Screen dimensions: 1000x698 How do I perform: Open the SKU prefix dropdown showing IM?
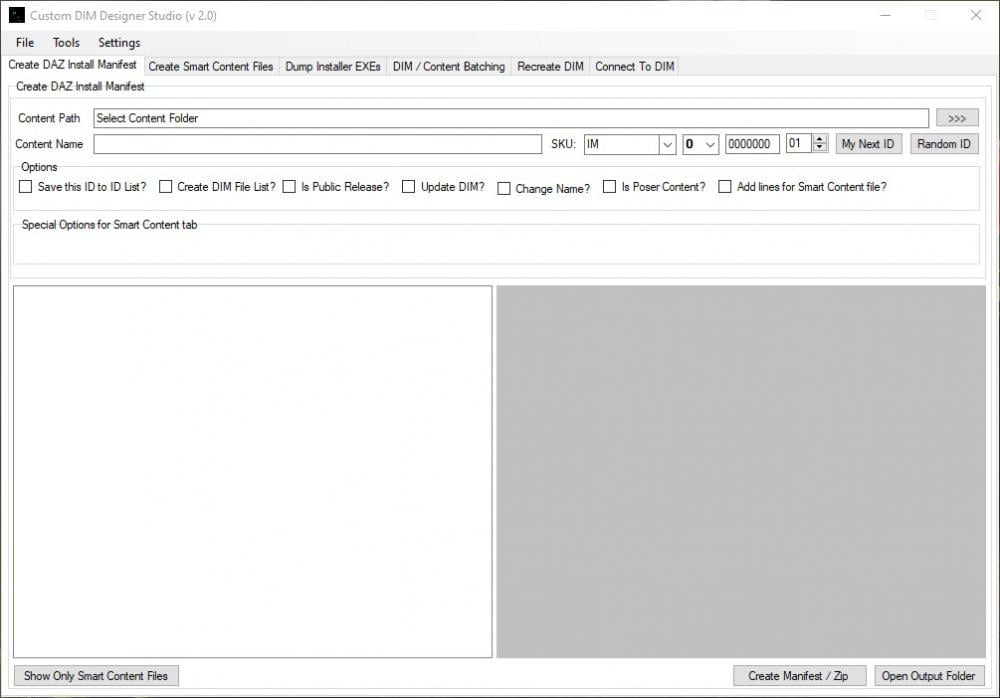coord(667,144)
